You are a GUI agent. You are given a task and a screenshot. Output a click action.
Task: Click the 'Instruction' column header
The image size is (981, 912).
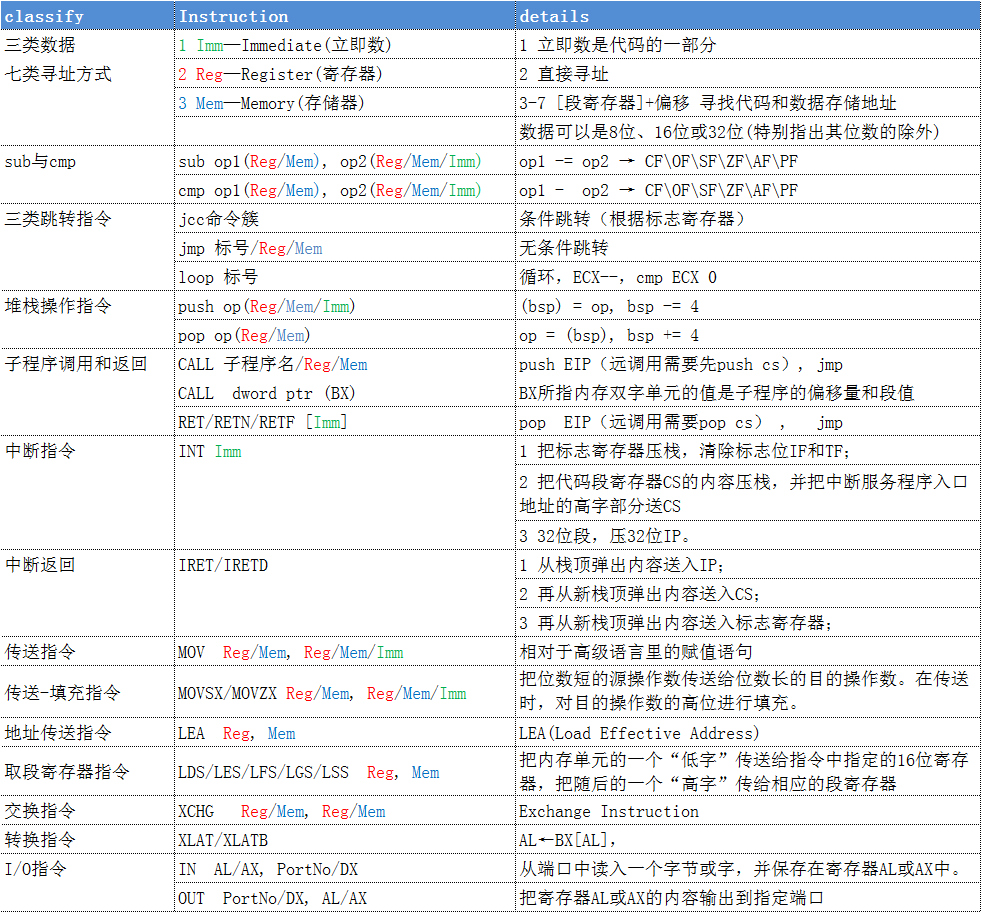pos(345,16)
